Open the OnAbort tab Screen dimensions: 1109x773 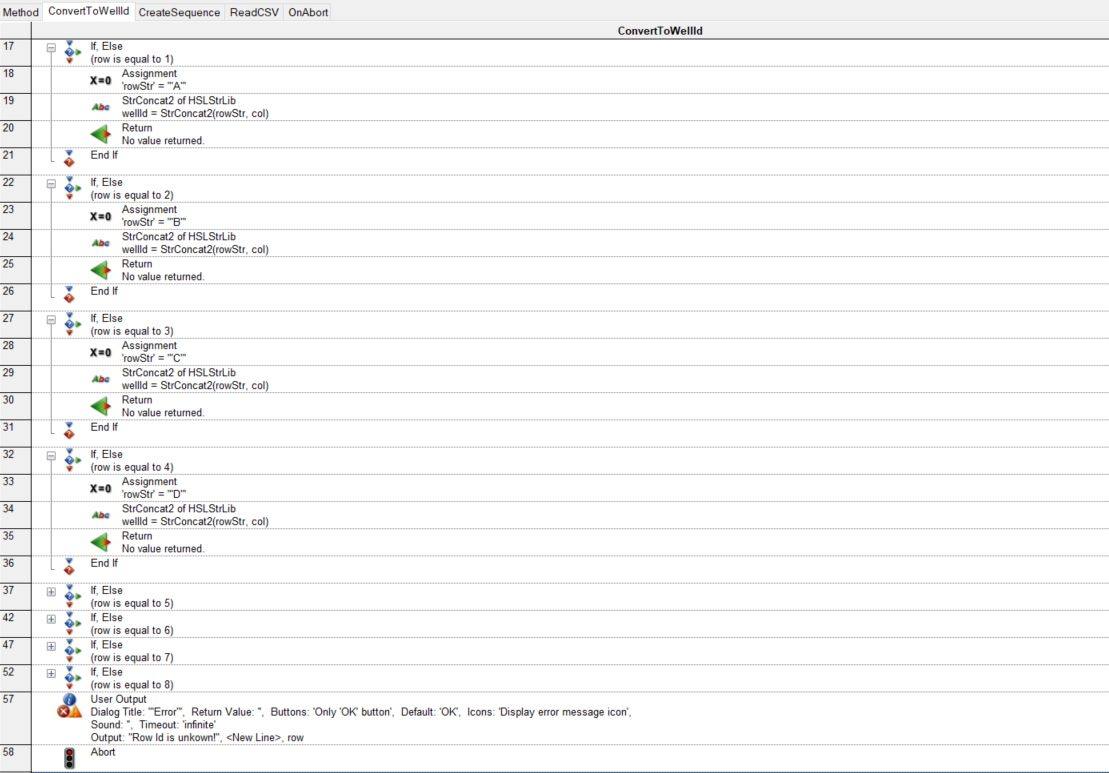[x=307, y=12]
